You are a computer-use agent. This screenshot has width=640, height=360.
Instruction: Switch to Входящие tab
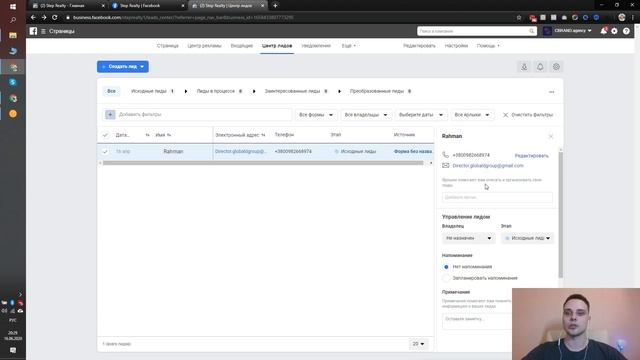coord(242,46)
